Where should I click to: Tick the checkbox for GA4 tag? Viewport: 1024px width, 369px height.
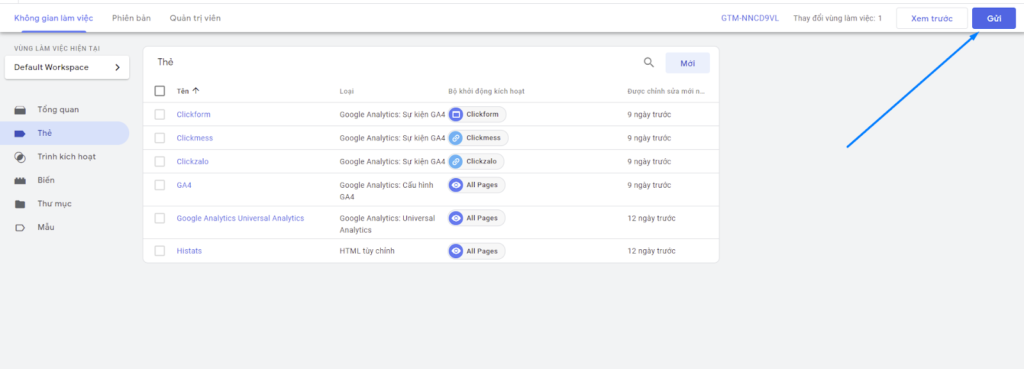(160, 185)
